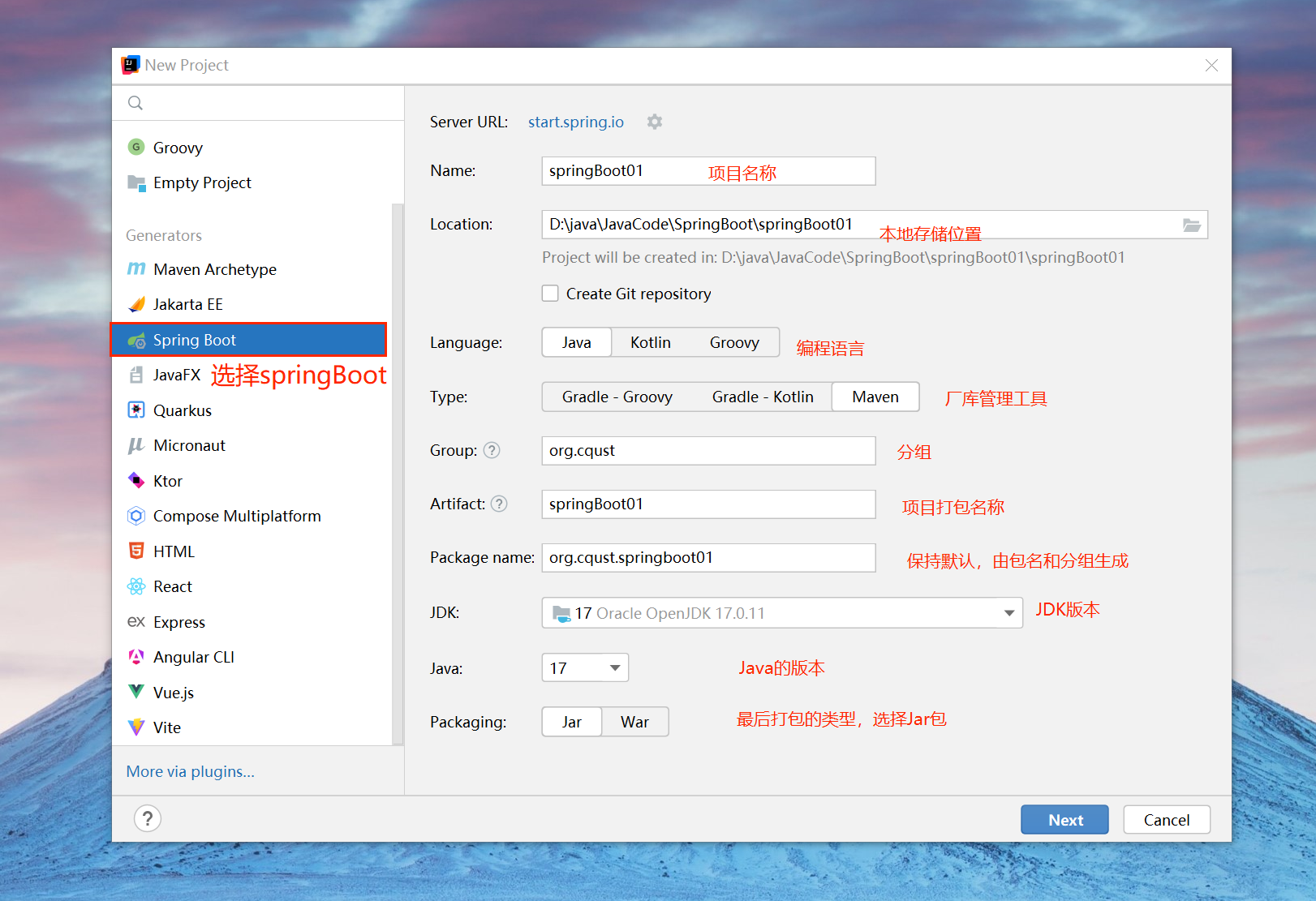Viewport: 1316px width, 901px height.
Task: Click the Maven Archetype icon
Action: (136, 268)
